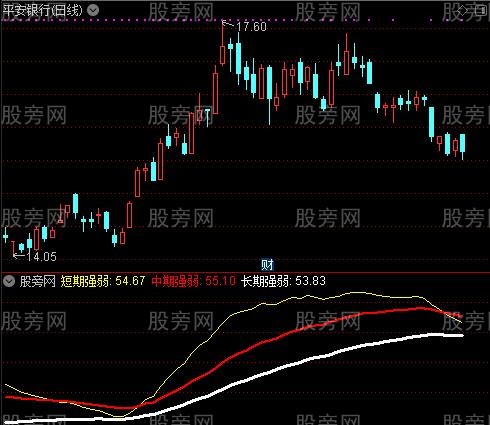Click the 财 marker at the chart bottom
Image resolution: width=490 pixels, height=425 pixels.
coord(267,265)
